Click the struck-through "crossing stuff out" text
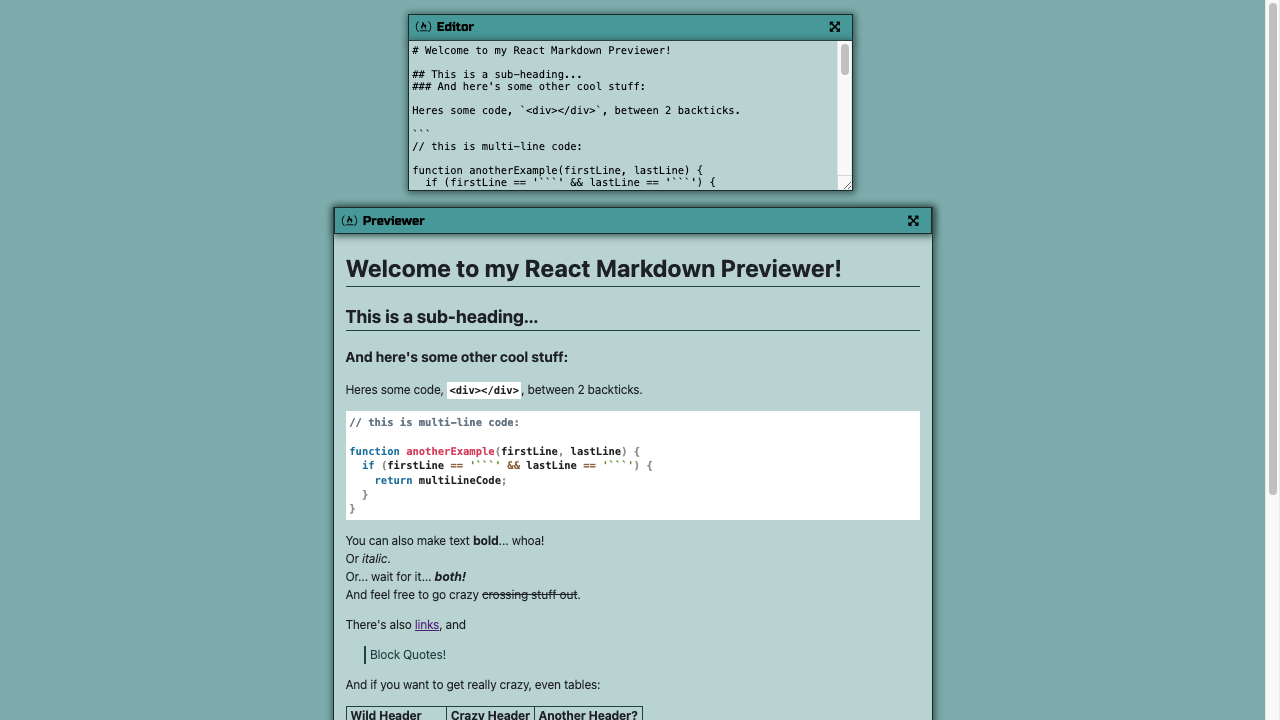This screenshot has width=1280, height=720. [530, 595]
